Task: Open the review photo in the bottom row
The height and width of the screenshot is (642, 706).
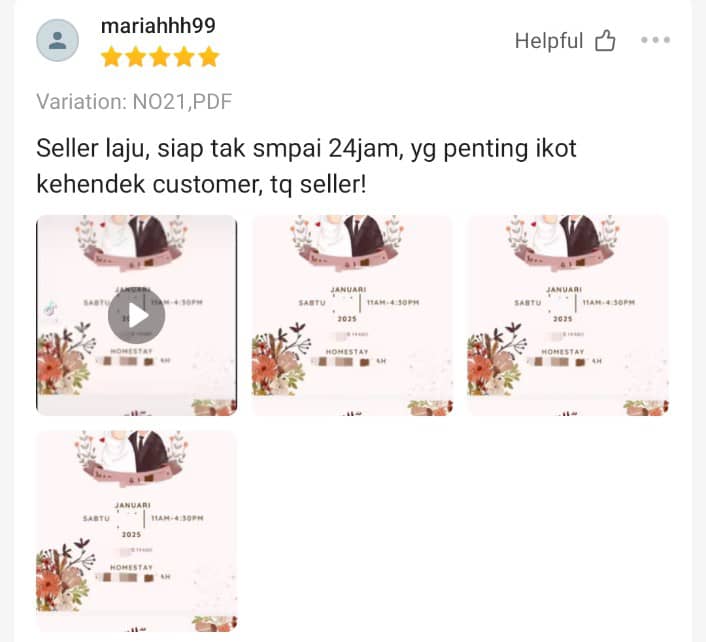Action: point(136,531)
